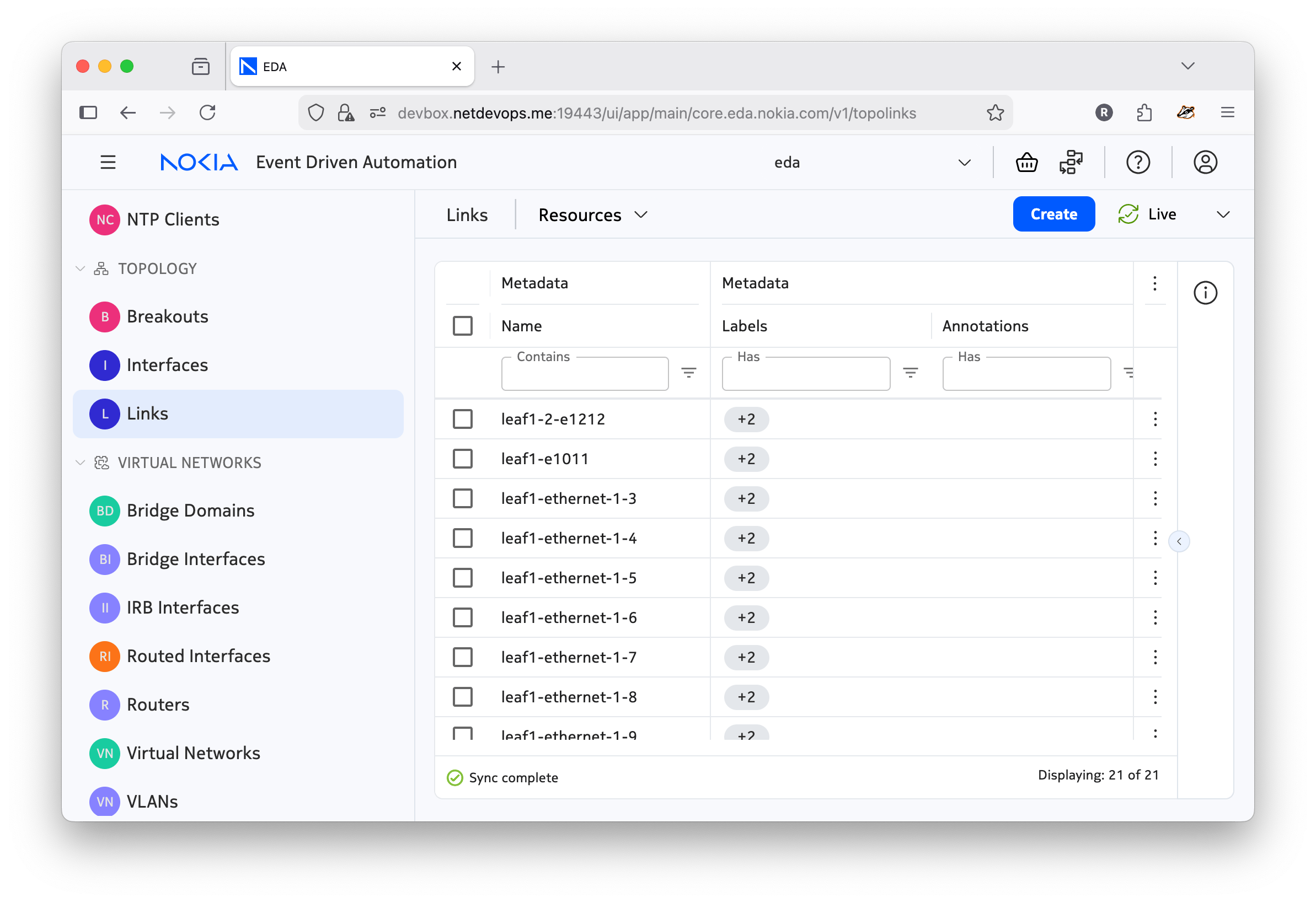Click the user profile icon
Image resolution: width=1316 pixels, height=903 pixels.
(x=1205, y=163)
